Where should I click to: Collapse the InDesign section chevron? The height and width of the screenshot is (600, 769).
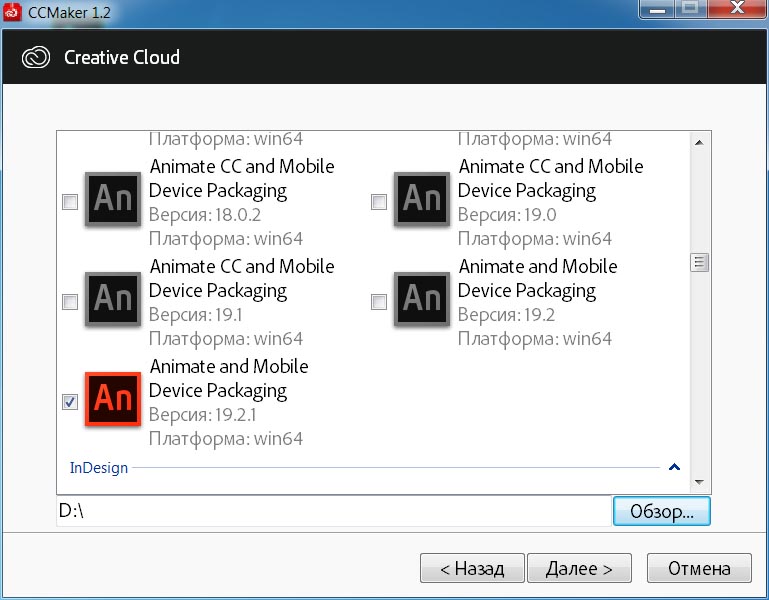click(x=674, y=467)
